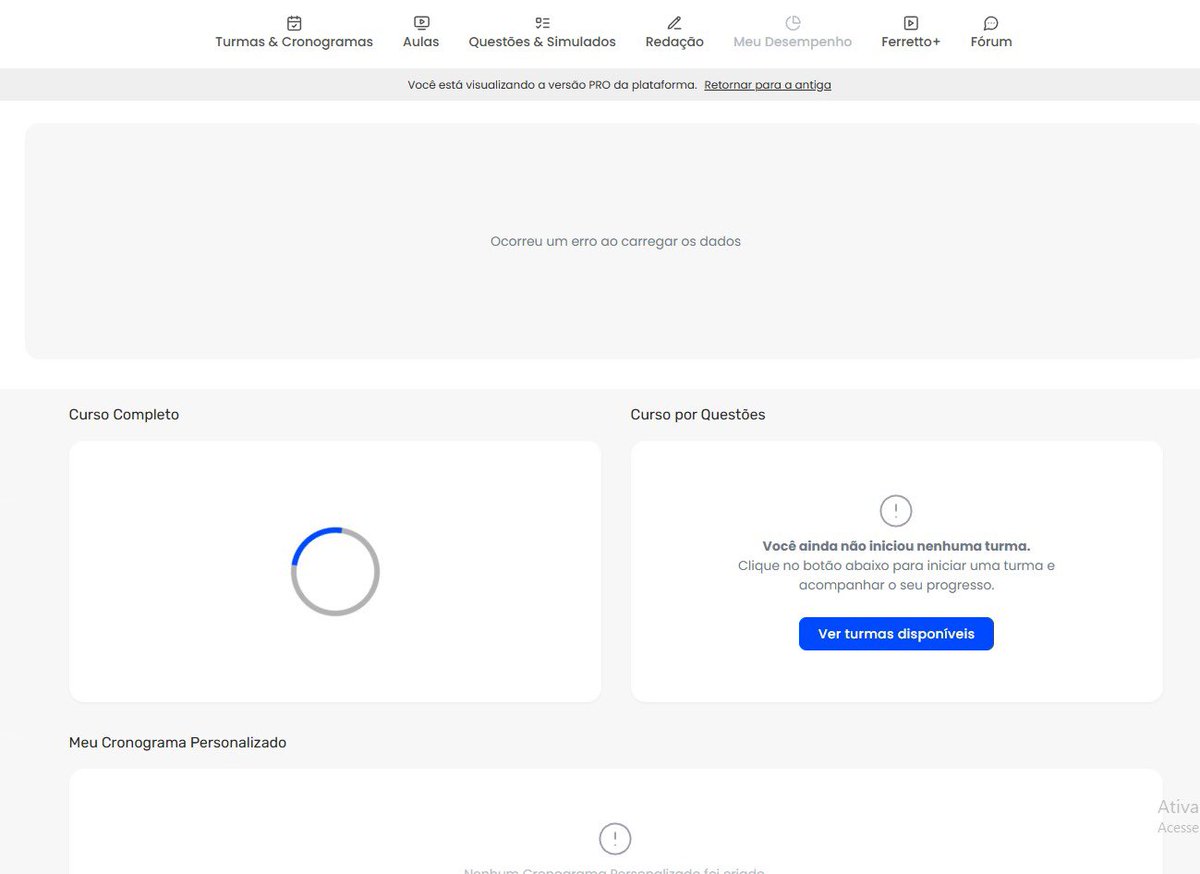
Task: Click the play icon above Ferretto+
Action: click(910, 23)
